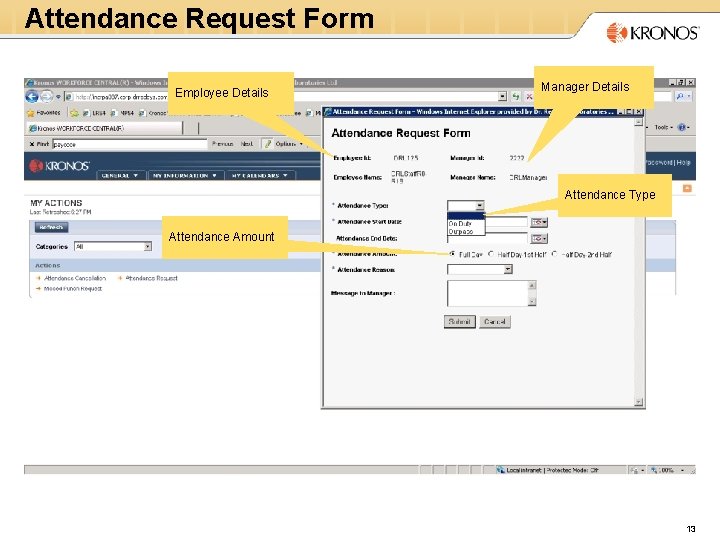Click the browser Forward arrow icon
Image resolution: width=720 pixels, height=540 pixels.
[46, 97]
